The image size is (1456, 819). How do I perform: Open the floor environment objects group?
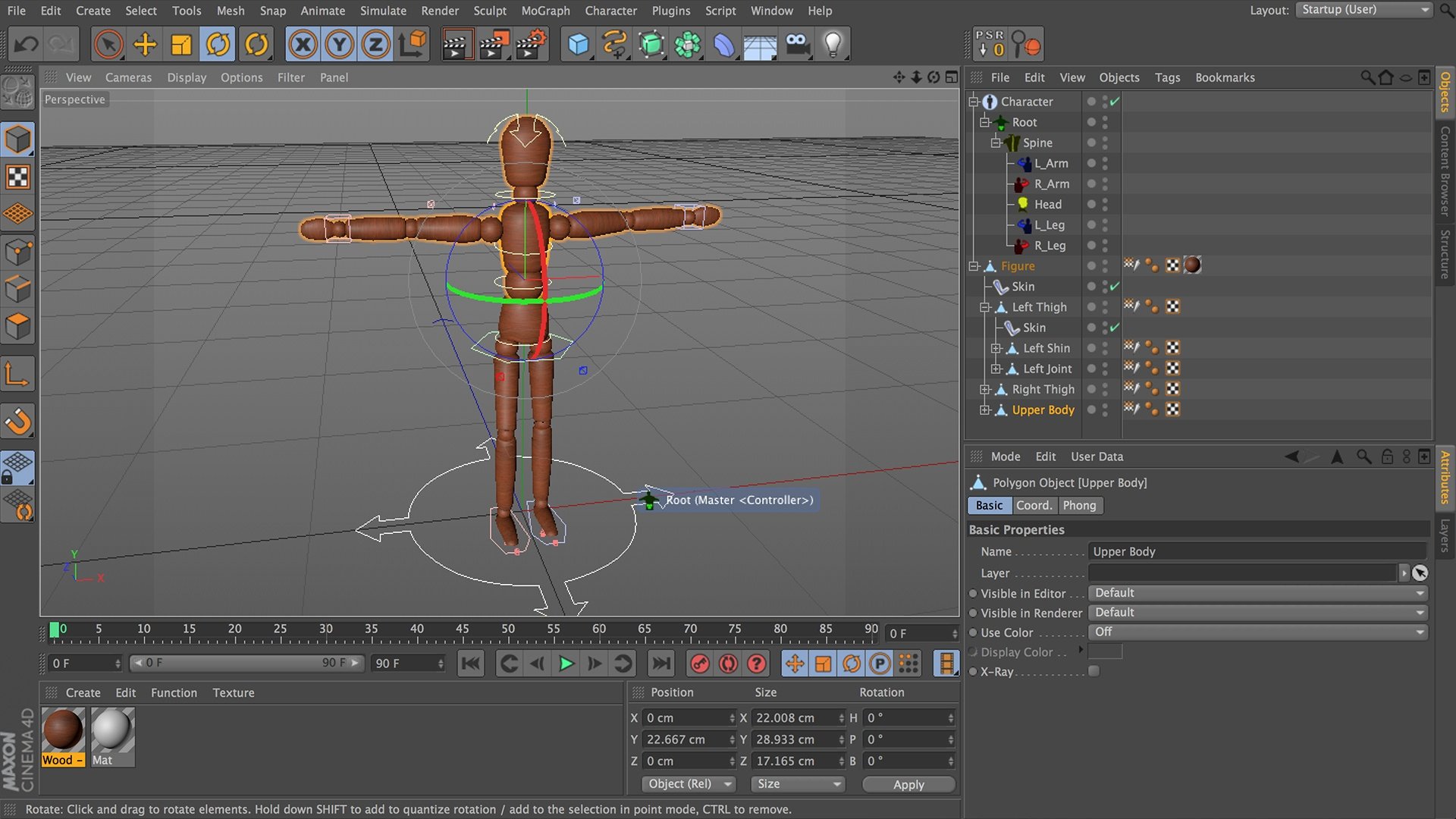click(x=760, y=45)
